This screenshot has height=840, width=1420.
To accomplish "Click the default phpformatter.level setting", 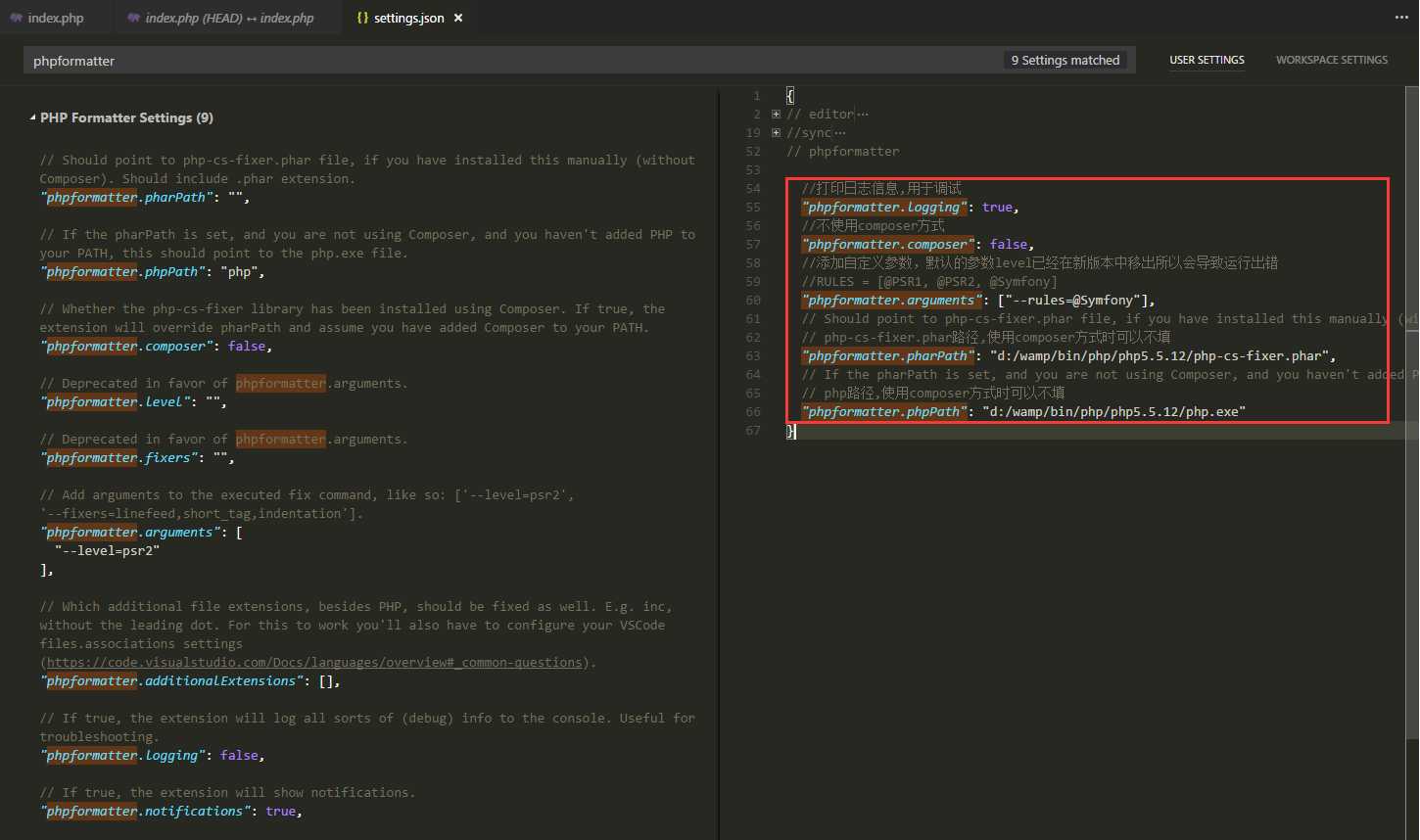I will click(x=134, y=401).
